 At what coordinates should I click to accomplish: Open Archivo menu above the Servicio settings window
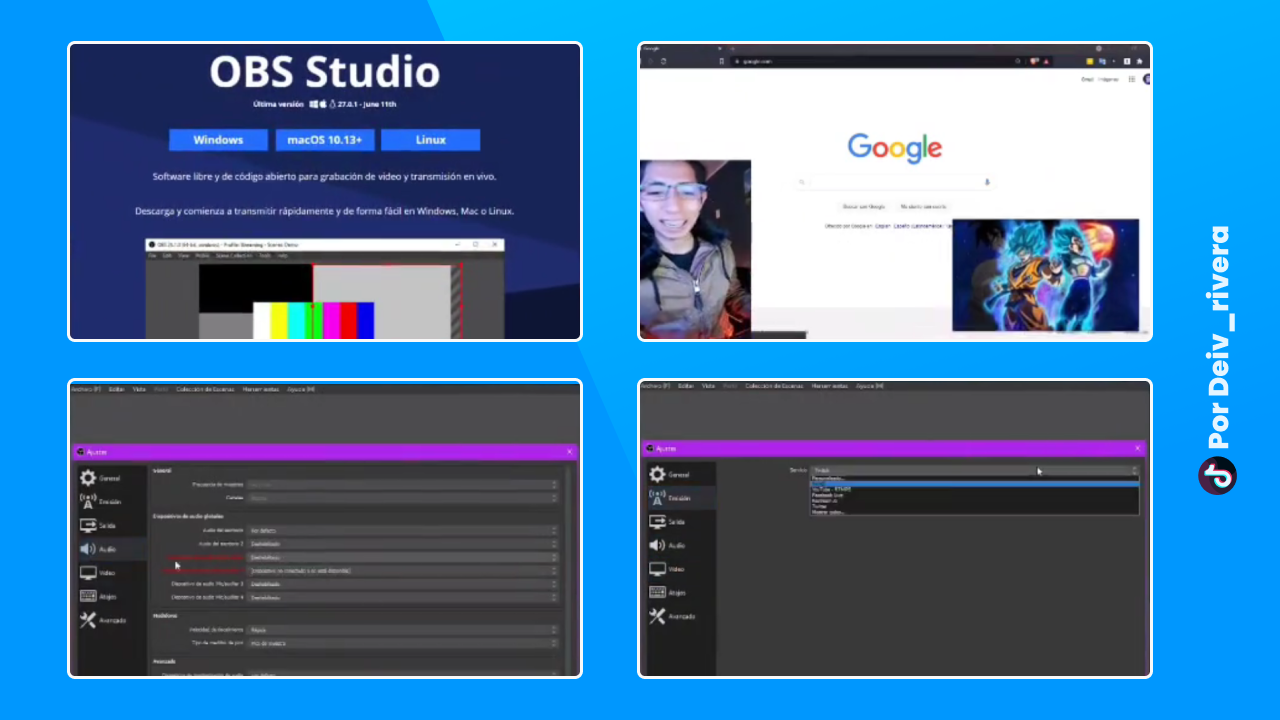coord(654,386)
